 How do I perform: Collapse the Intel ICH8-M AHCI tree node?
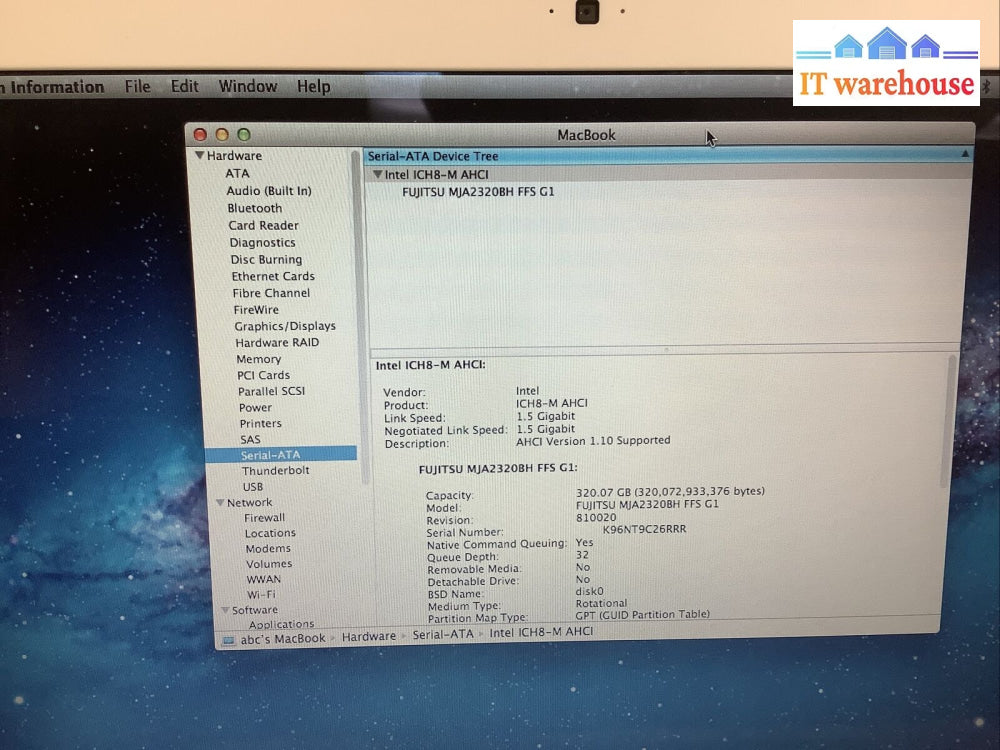[x=377, y=174]
